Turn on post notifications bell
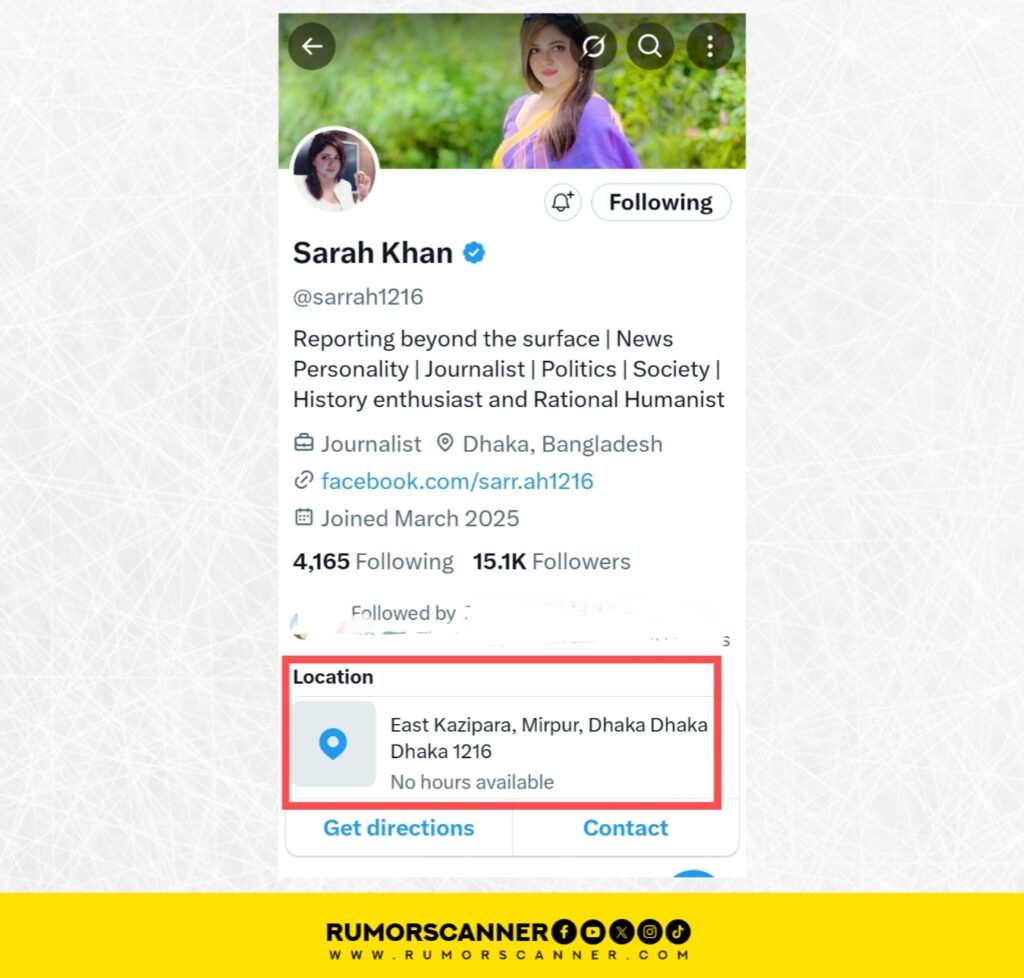The width and height of the screenshot is (1024, 978). coord(562,202)
